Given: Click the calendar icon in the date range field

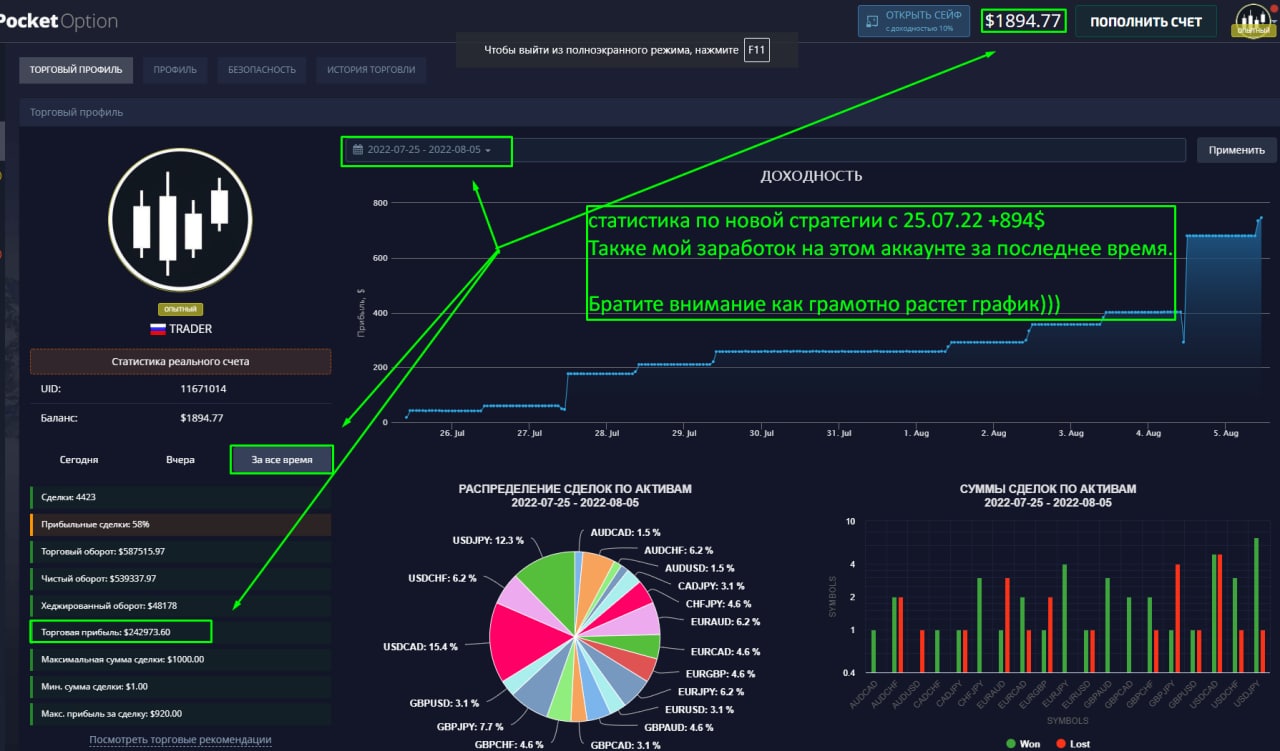Looking at the screenshot, I should 357,150.
